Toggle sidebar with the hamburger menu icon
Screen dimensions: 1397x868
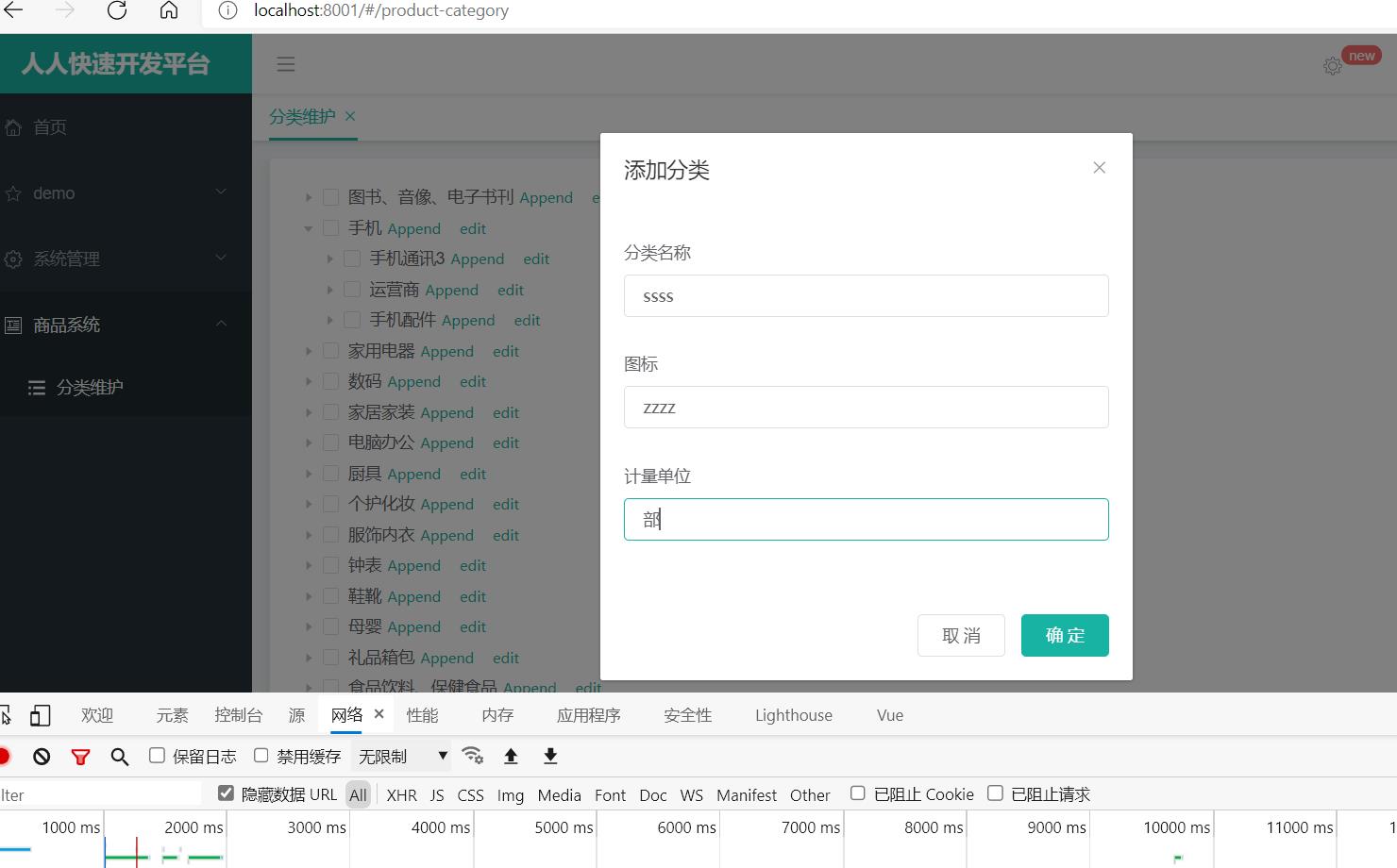coord(286,64)
